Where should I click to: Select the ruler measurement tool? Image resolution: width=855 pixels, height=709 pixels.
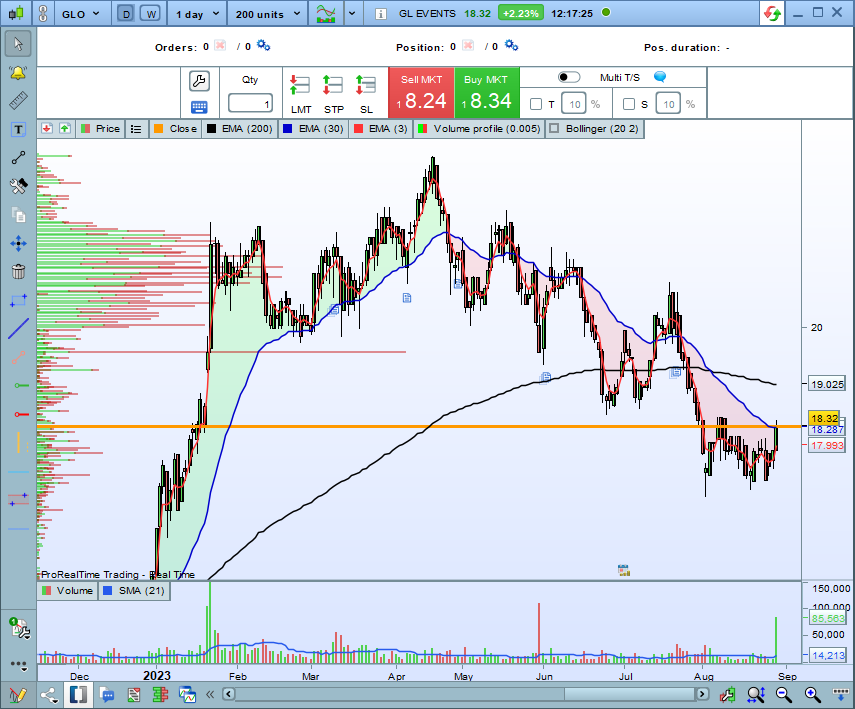pos(18,101)
